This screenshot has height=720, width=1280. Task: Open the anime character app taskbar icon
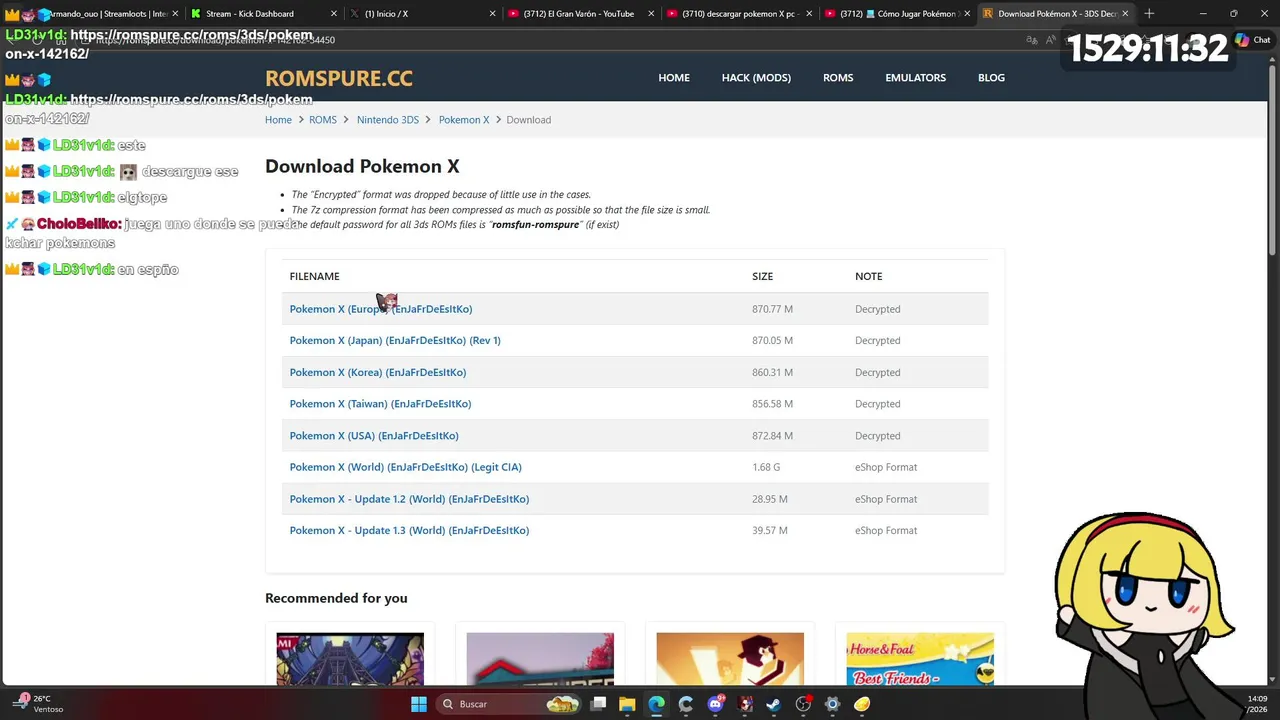744,704
